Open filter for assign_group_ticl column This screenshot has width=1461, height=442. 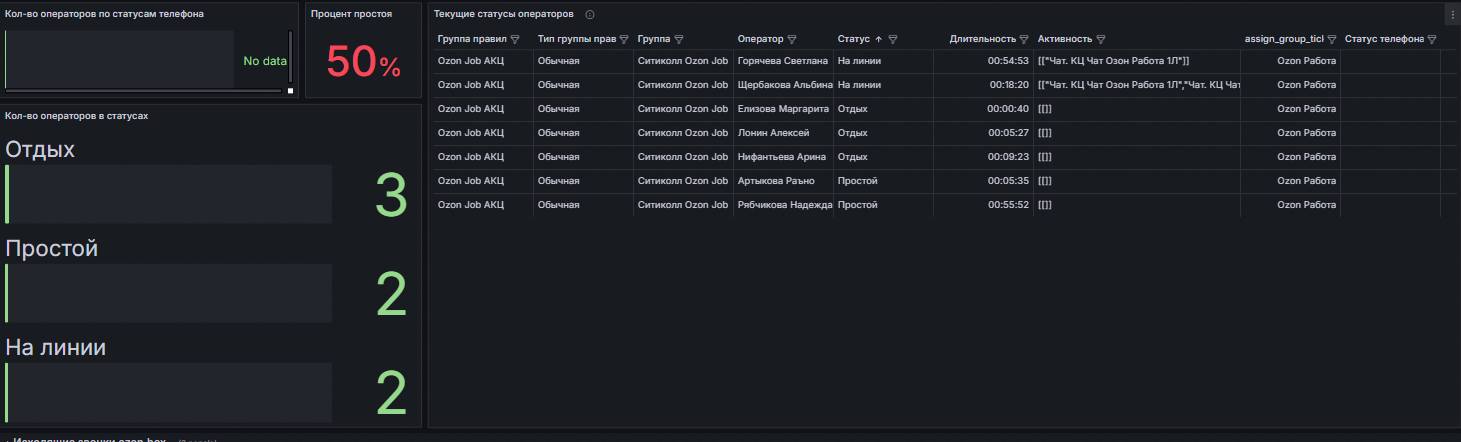pos(1332,39)
